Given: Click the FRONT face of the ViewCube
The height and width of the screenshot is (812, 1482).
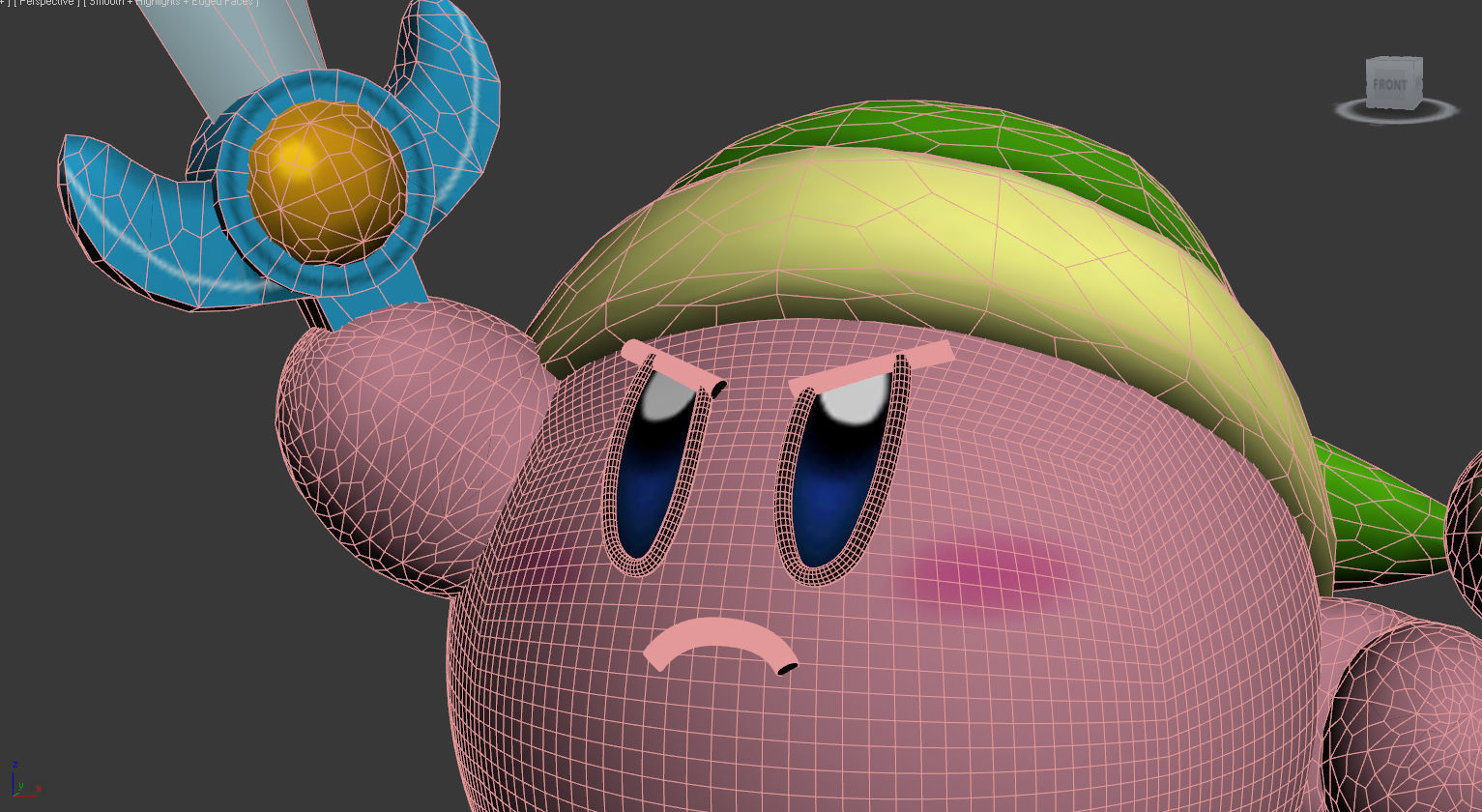Looking at the screenshot, I should pos(1391,86).
